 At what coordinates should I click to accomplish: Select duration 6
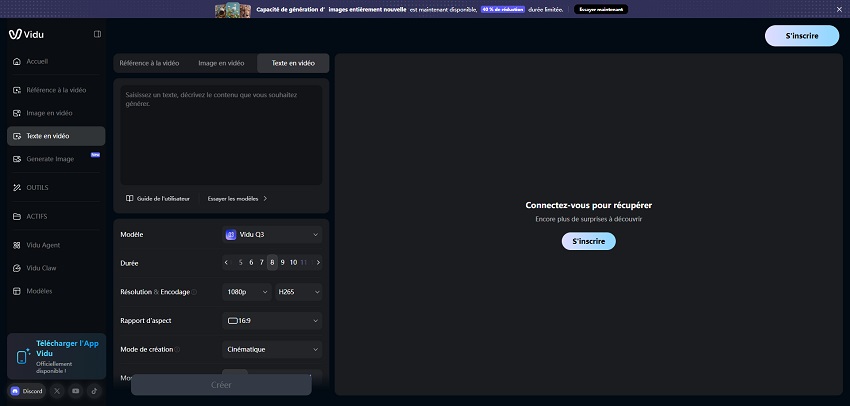coord(251,263)
